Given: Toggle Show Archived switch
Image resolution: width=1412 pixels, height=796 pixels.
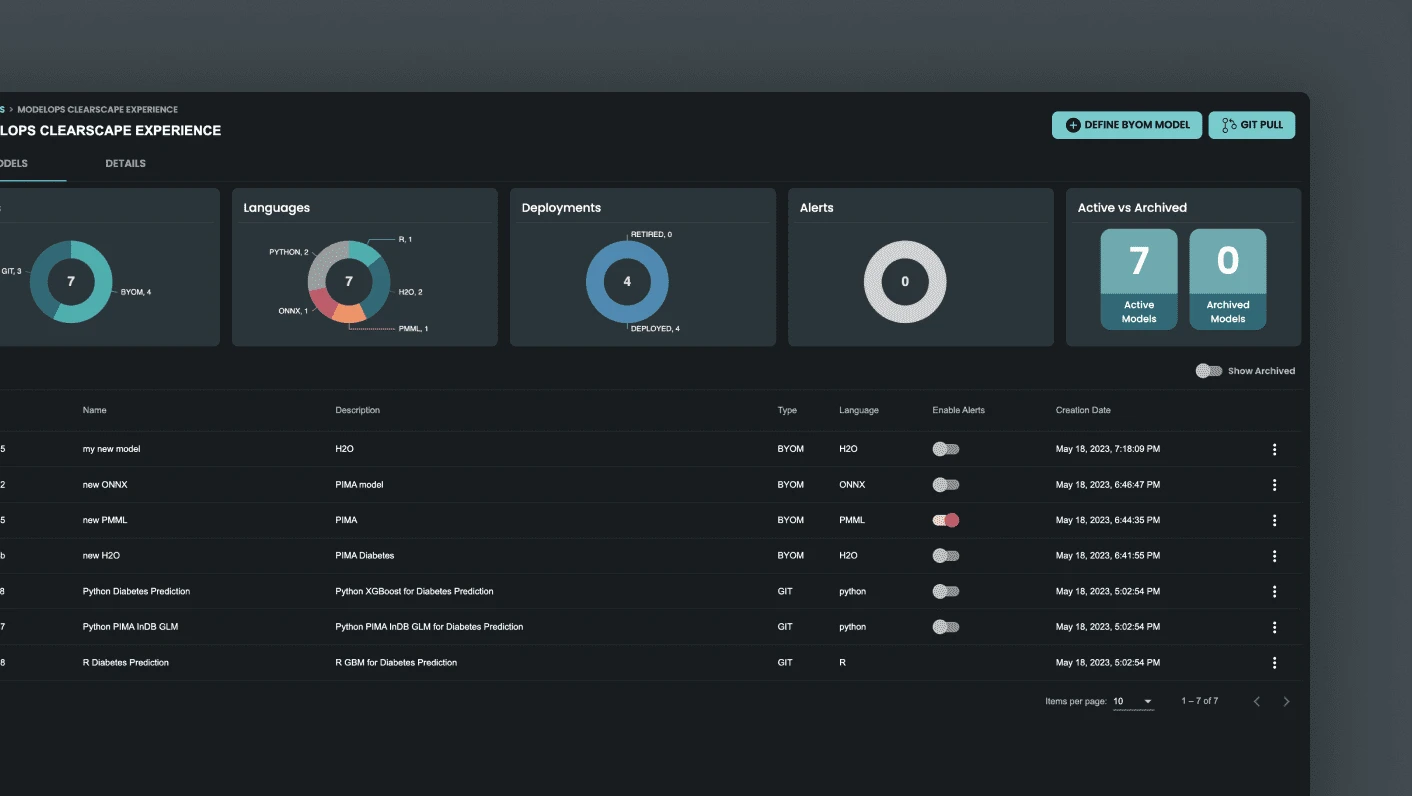Looking at the screenshot, I should pos(1209,371).
